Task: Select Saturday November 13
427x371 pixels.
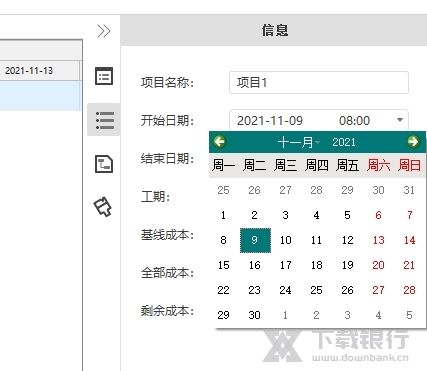Action: [x=379, y=240]
